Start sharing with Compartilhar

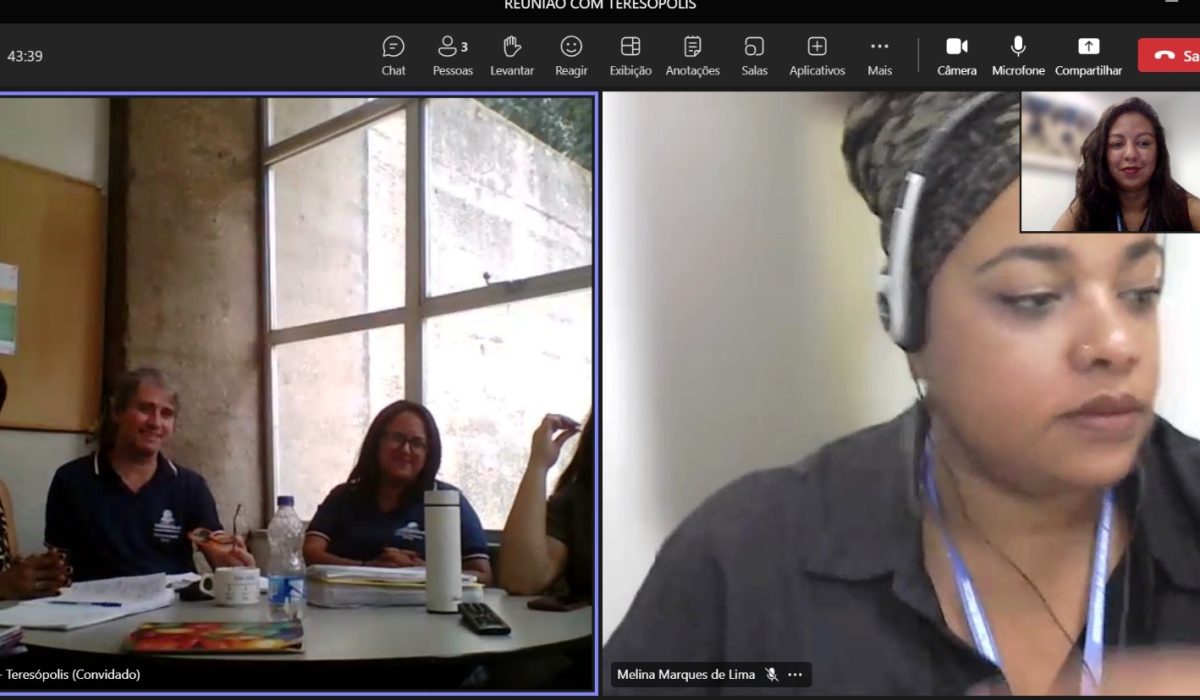[x=1088, y=55]
